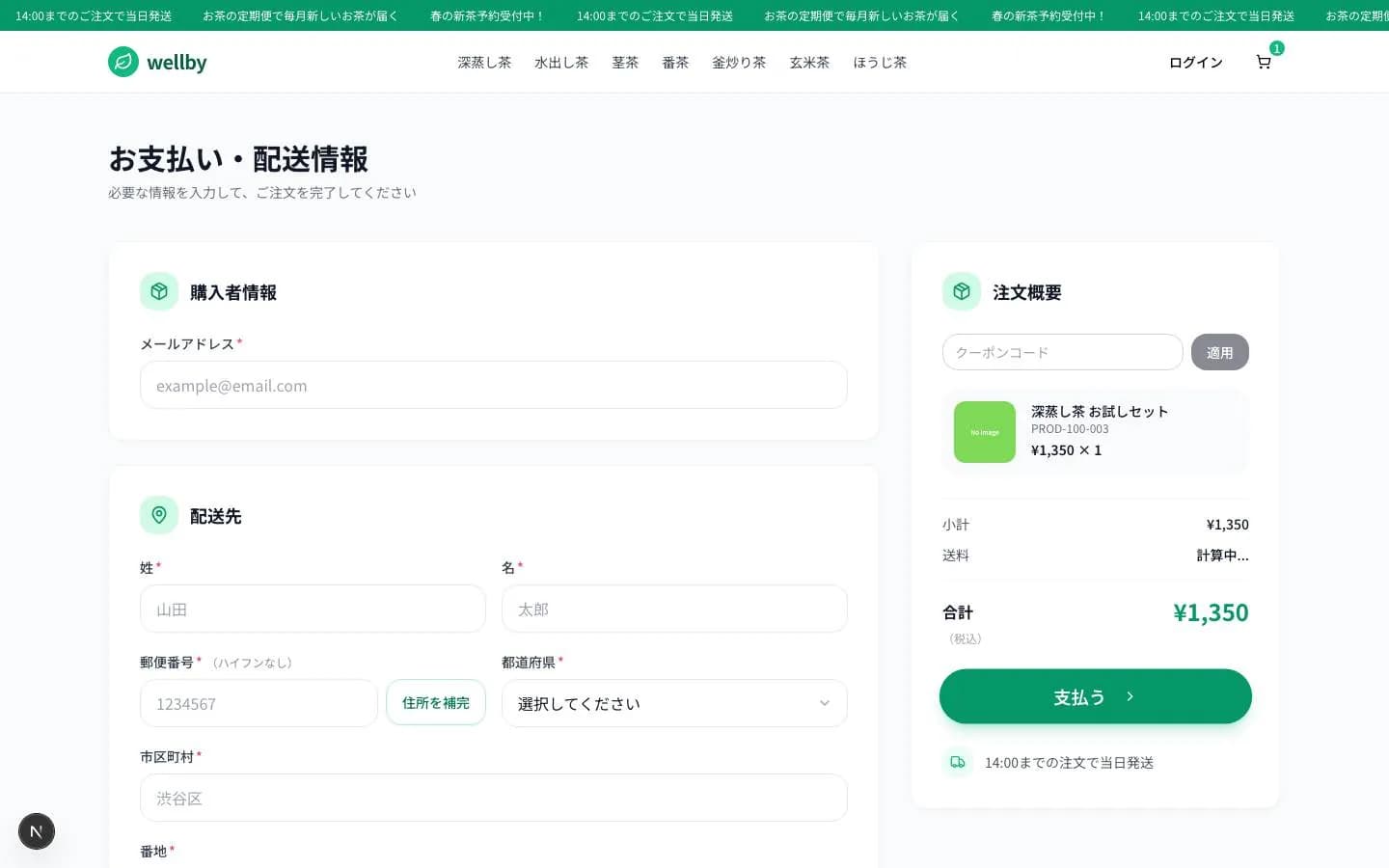Click the 支払う pay button
The image size is (1389, 868).
coord(1096,696)
